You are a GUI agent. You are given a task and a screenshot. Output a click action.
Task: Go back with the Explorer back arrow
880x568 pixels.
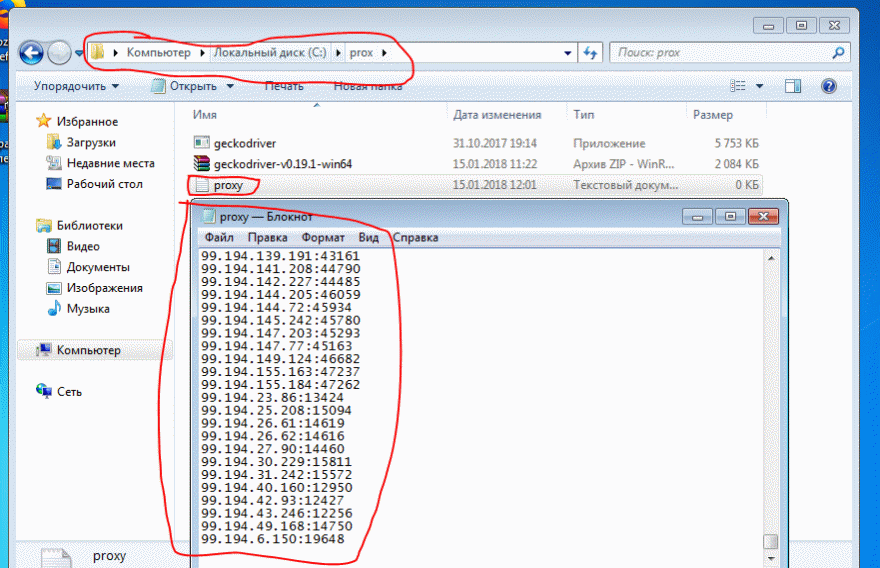point(31,53)
